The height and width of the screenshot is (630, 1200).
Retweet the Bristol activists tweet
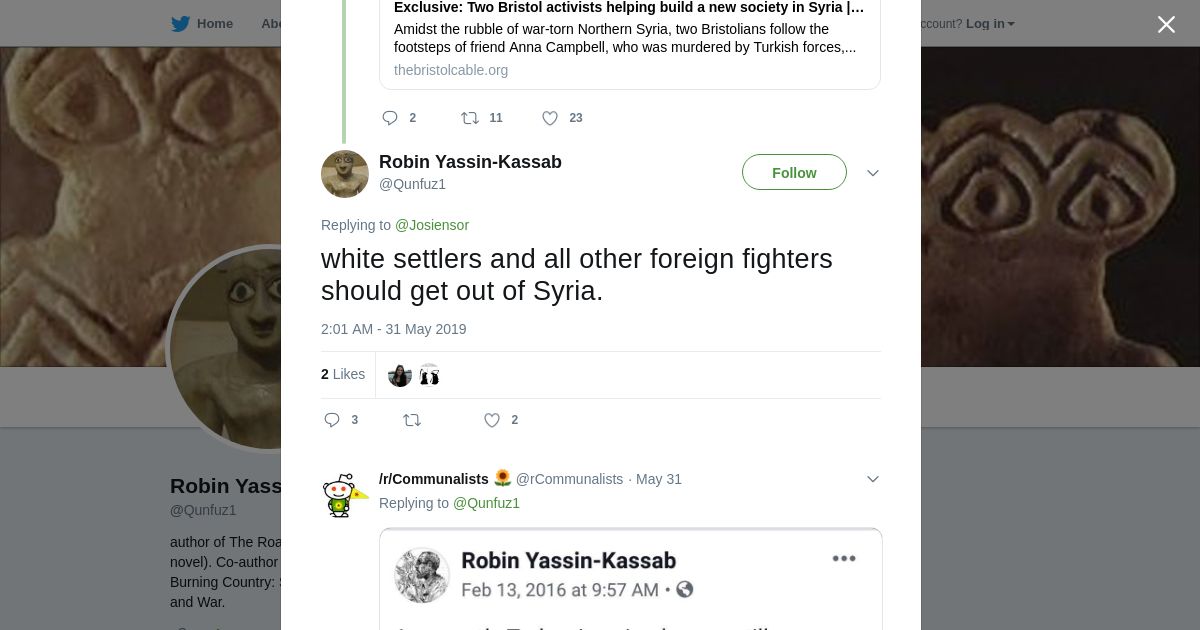[x=470, y=118]
